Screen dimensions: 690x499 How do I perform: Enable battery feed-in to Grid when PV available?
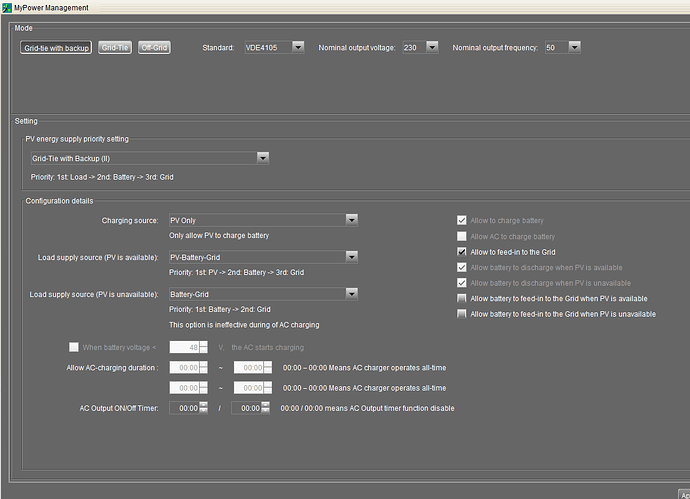pyautogui.click(x=461, y=298)
